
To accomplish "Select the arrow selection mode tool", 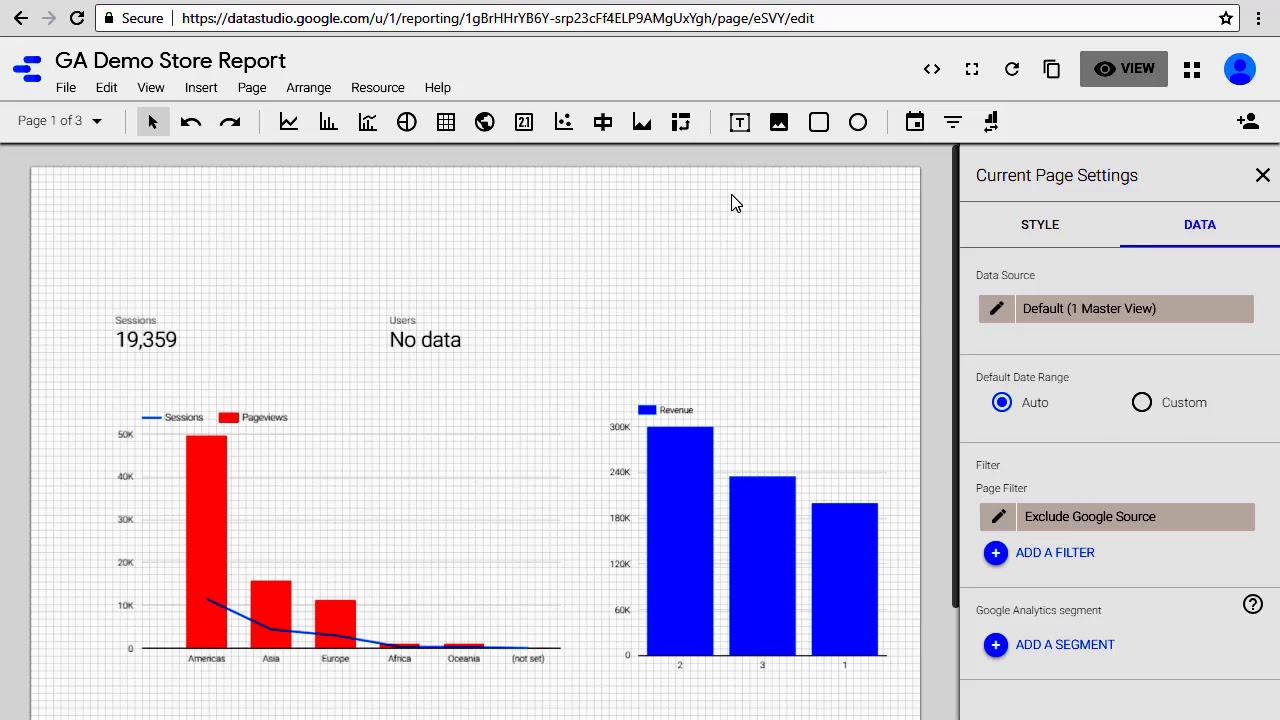I will tap(152, 122).
